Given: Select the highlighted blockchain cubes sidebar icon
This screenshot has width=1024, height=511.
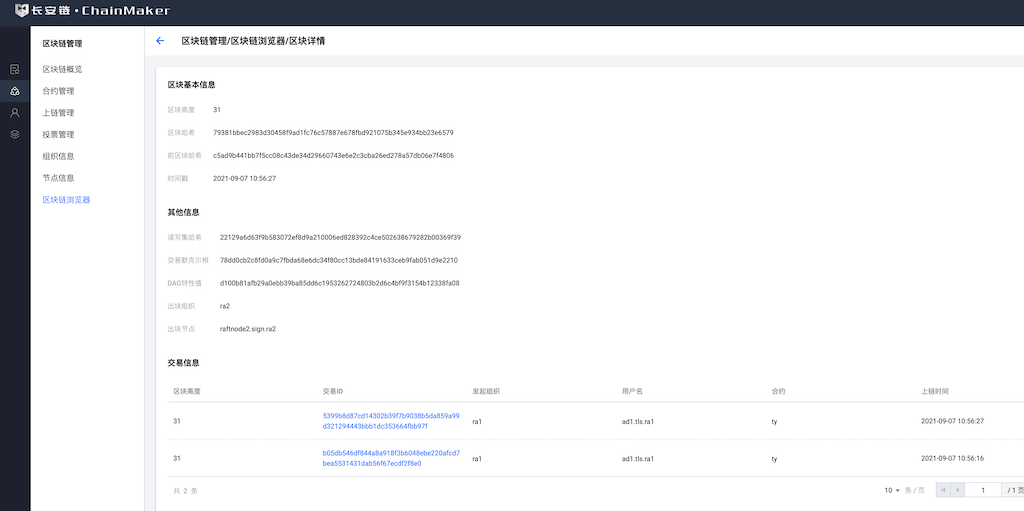Looking at the screenshot, I should coord(15,91).
